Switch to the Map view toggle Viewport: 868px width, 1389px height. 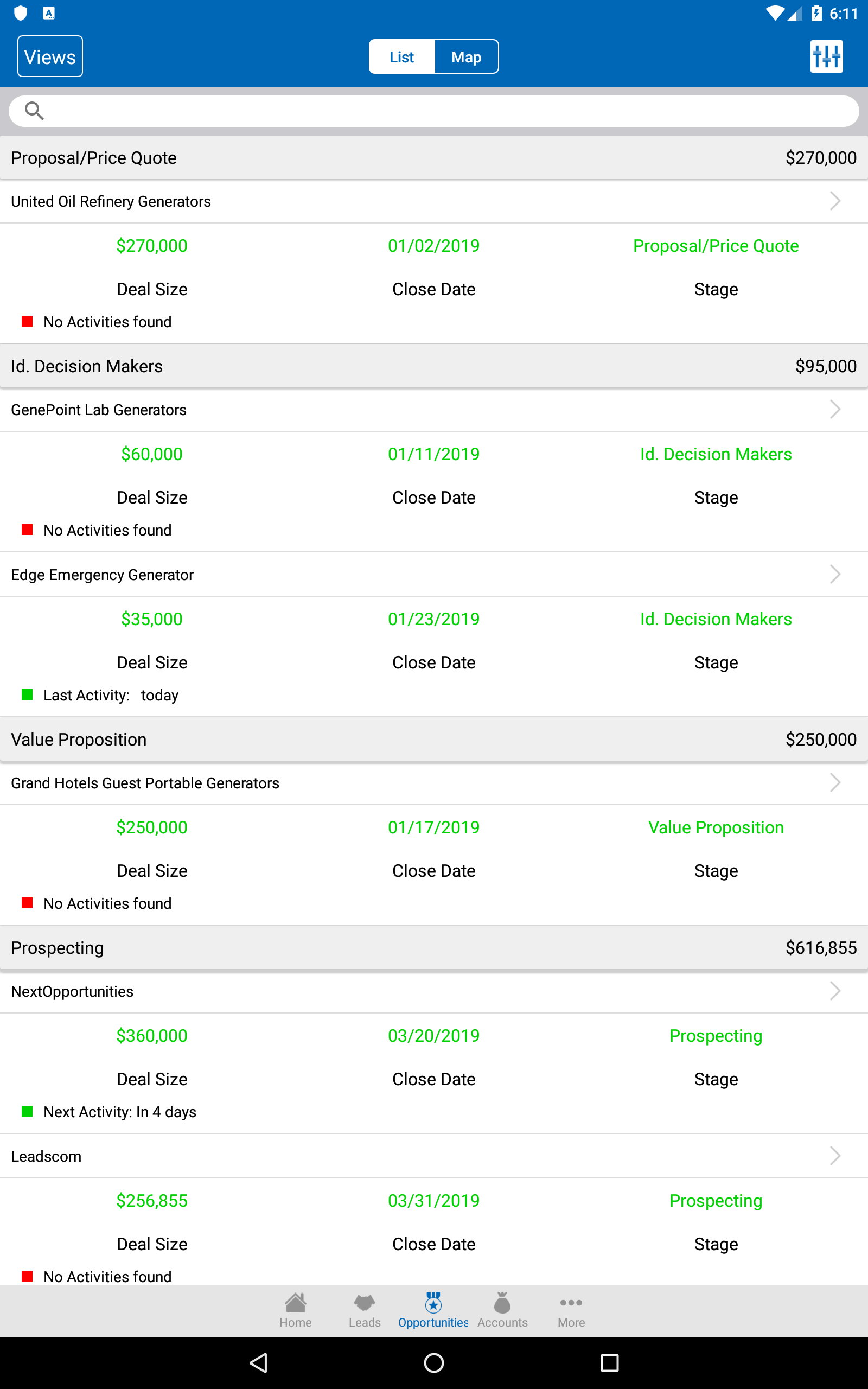pyautogui.click(x=466, y=57)
